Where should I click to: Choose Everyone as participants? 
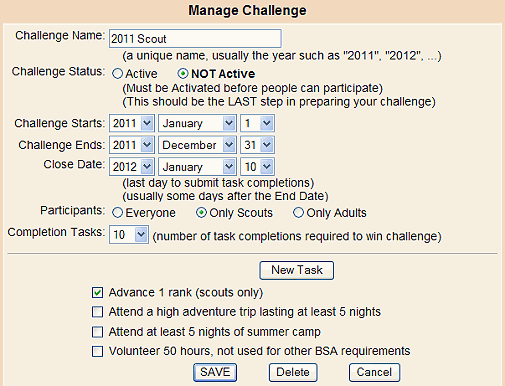pyautogui.click(x=117, y=213)
